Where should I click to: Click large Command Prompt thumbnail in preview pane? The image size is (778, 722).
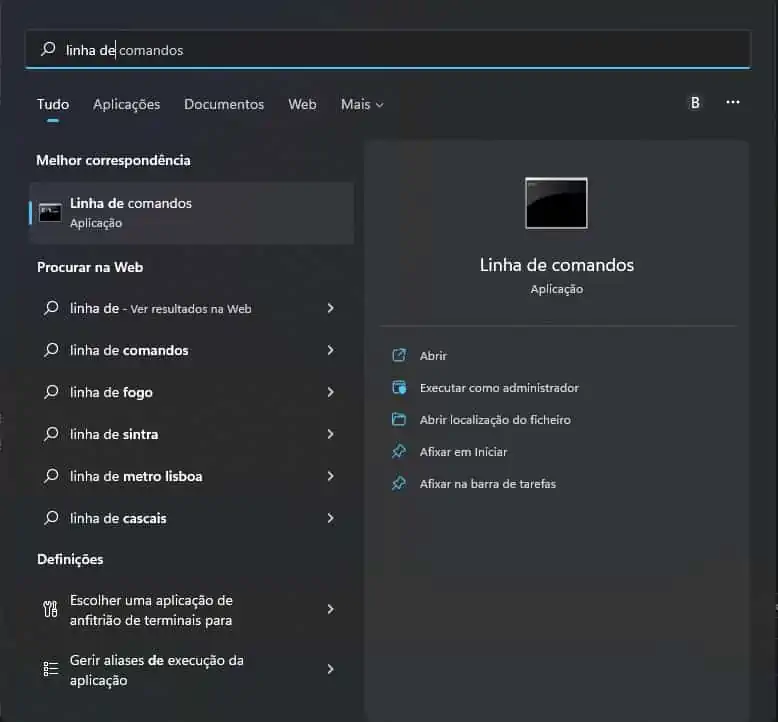click(x=556, y=203)
